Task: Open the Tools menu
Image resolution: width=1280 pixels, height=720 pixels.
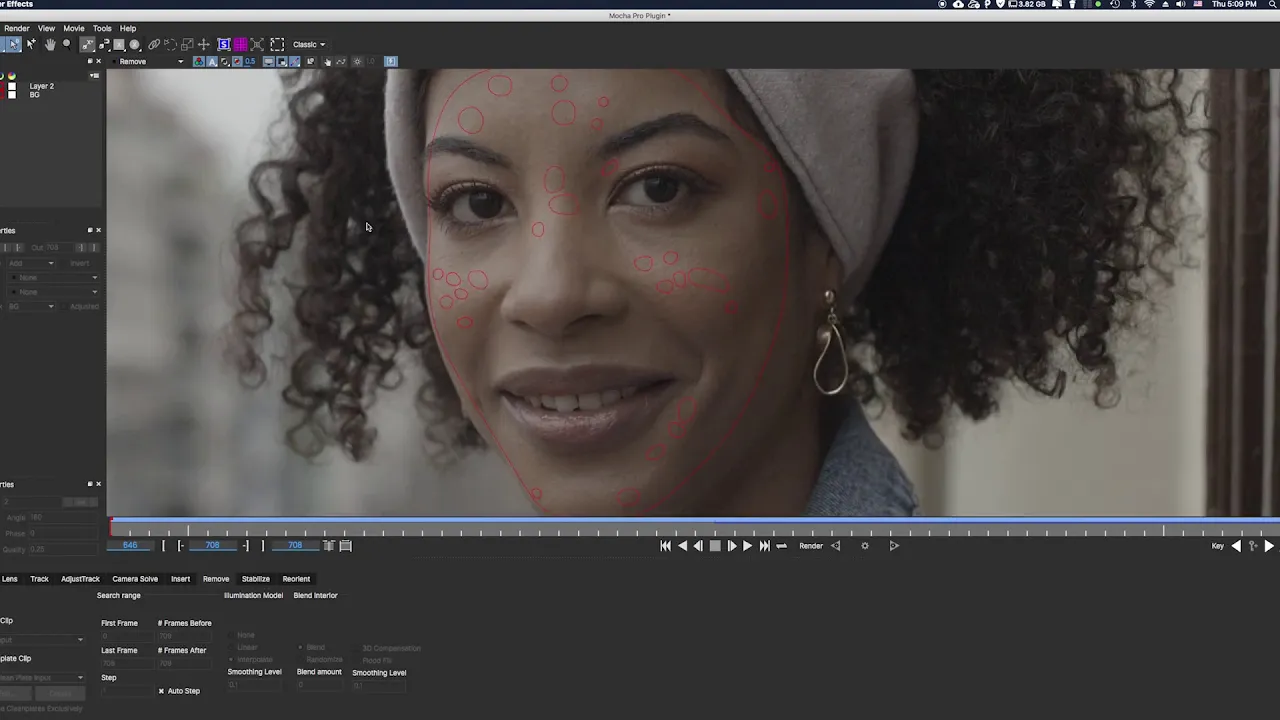Action: click(x=102, y=28)
